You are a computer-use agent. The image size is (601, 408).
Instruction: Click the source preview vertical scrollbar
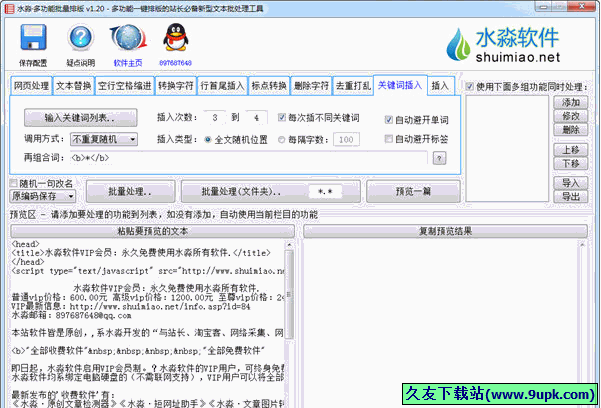[x=289, y=294]
